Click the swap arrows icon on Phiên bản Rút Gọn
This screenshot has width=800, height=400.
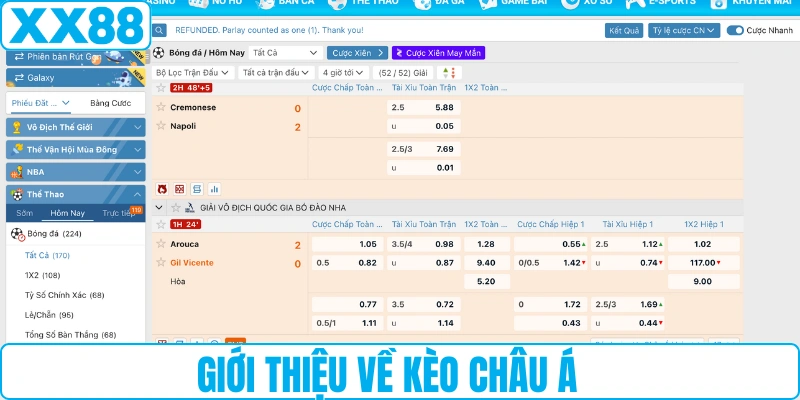[19, 56]
